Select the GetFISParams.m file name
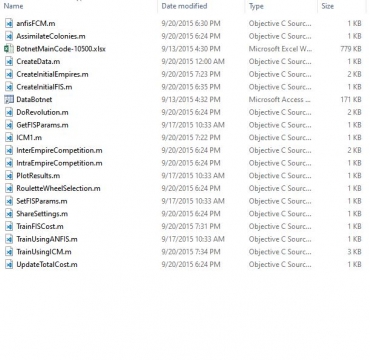 pos(42,125)
